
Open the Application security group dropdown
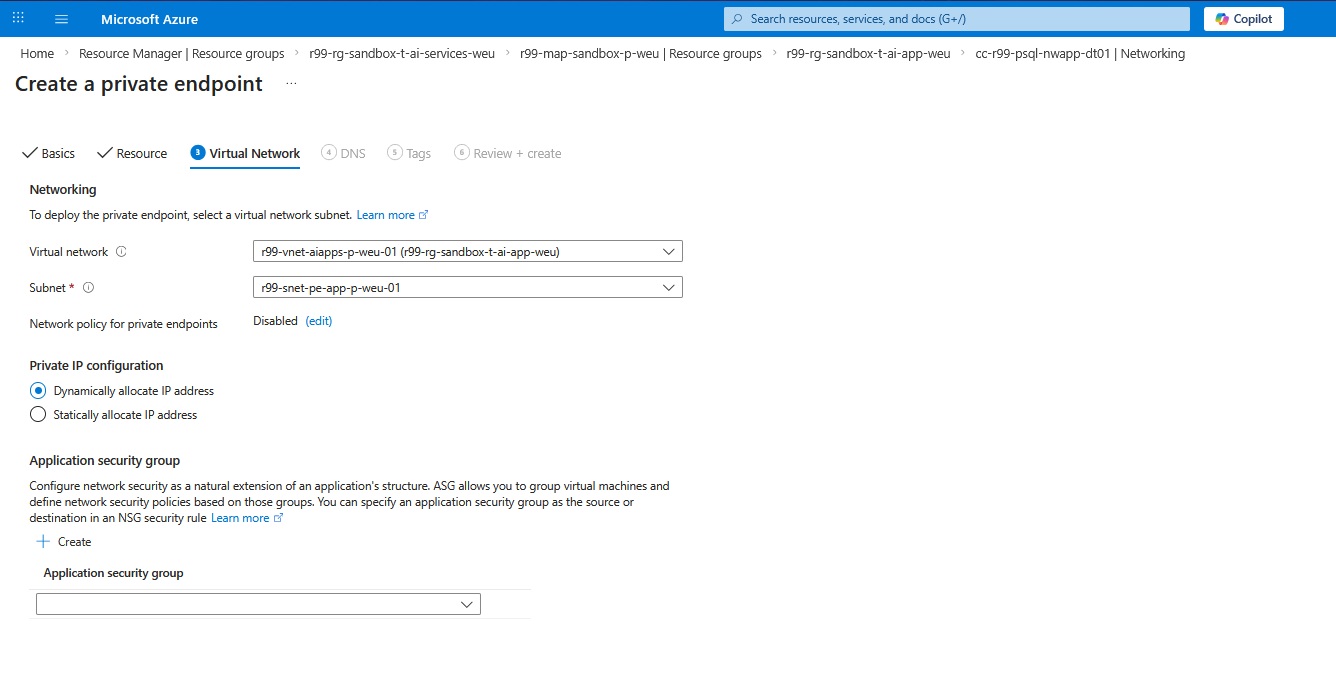tap(466, 604)
